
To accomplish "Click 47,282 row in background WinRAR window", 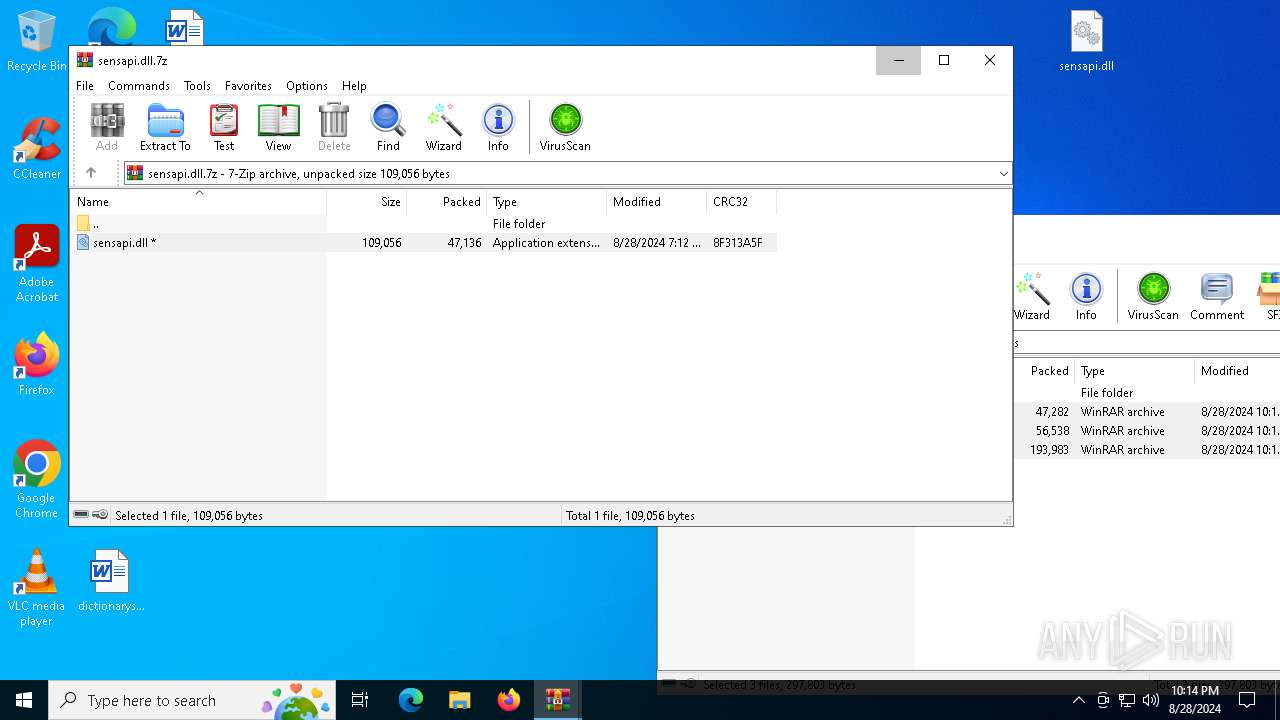I will pos(1146,412).
